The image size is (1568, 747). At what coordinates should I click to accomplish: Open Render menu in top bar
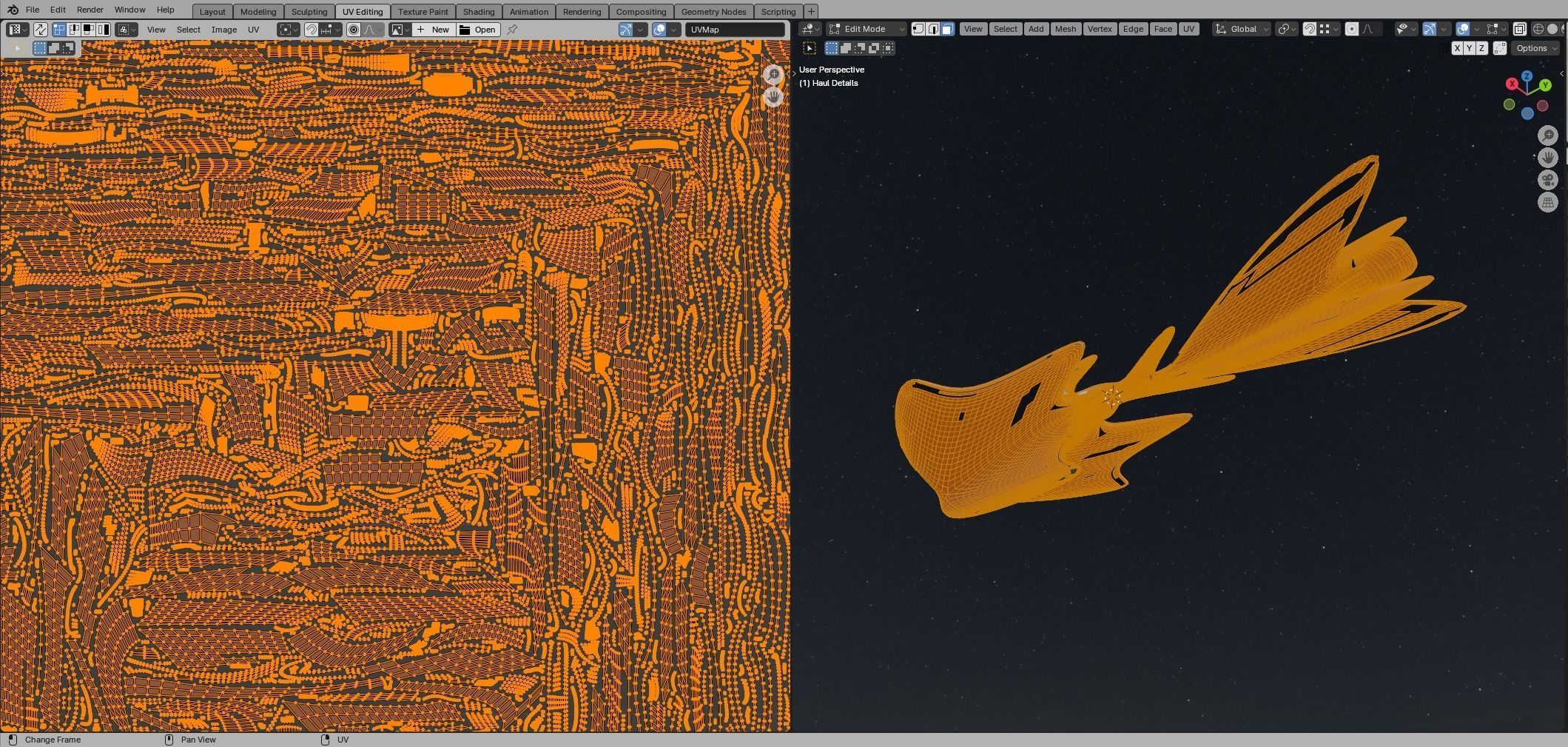[x=90, y=10]
